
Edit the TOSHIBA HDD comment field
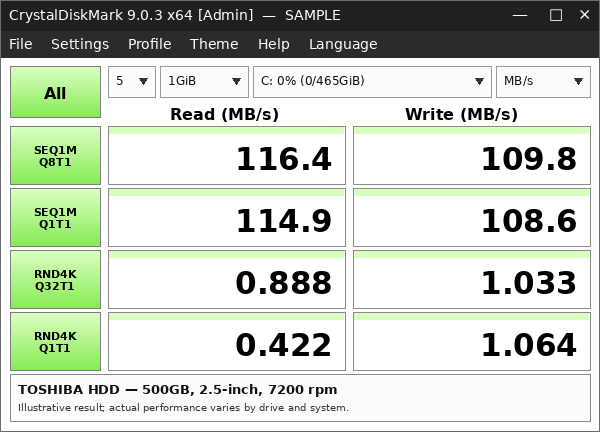300,398
